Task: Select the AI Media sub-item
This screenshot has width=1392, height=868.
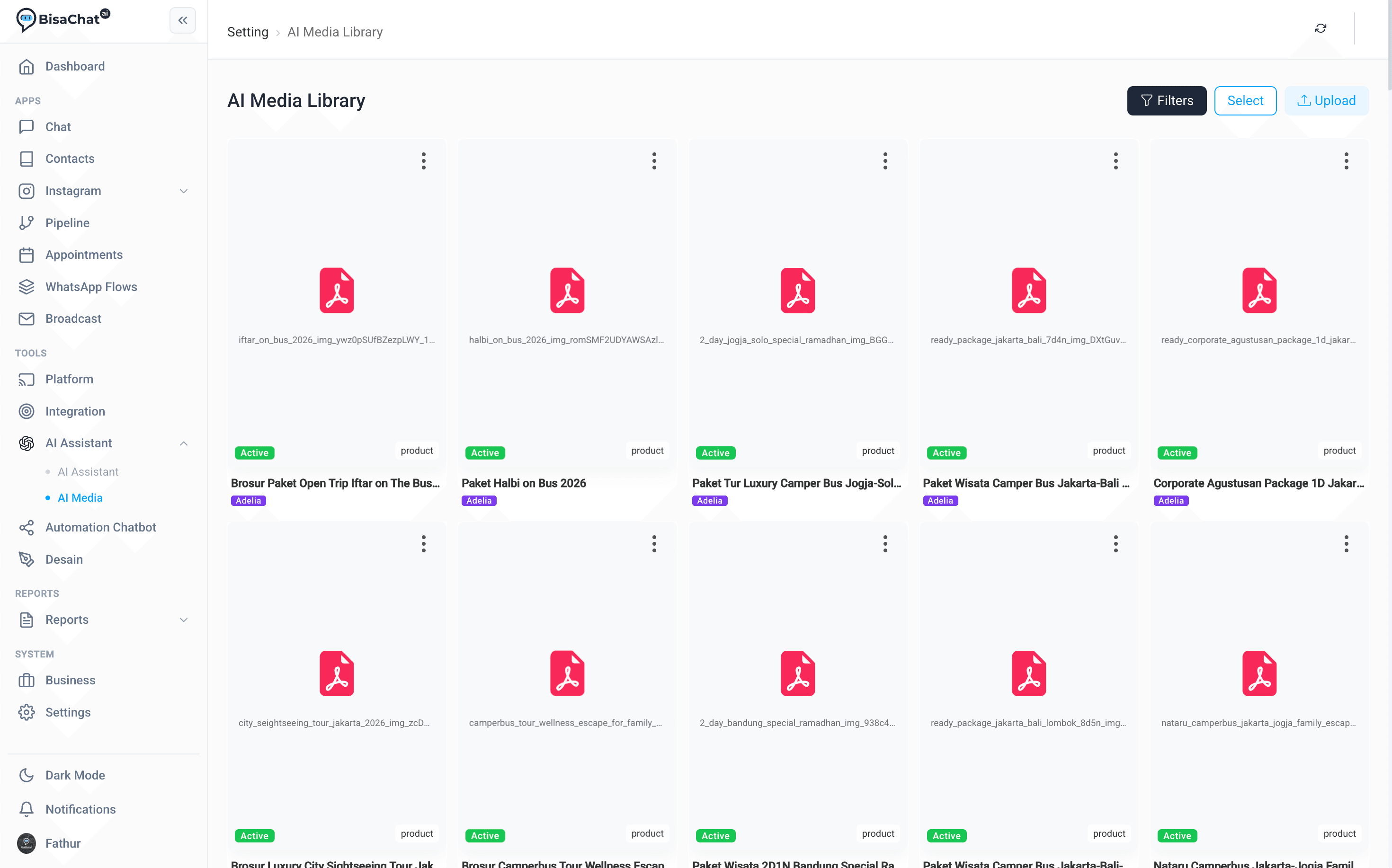Action: click(80, 498)
